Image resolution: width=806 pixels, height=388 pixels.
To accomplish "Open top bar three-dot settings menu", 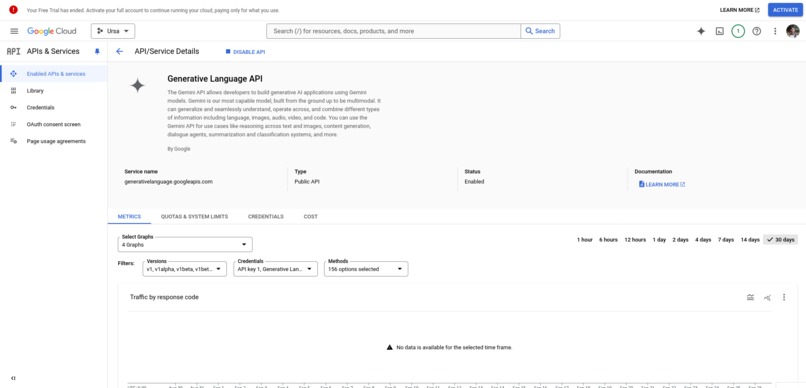I will (x=775, y=31).
